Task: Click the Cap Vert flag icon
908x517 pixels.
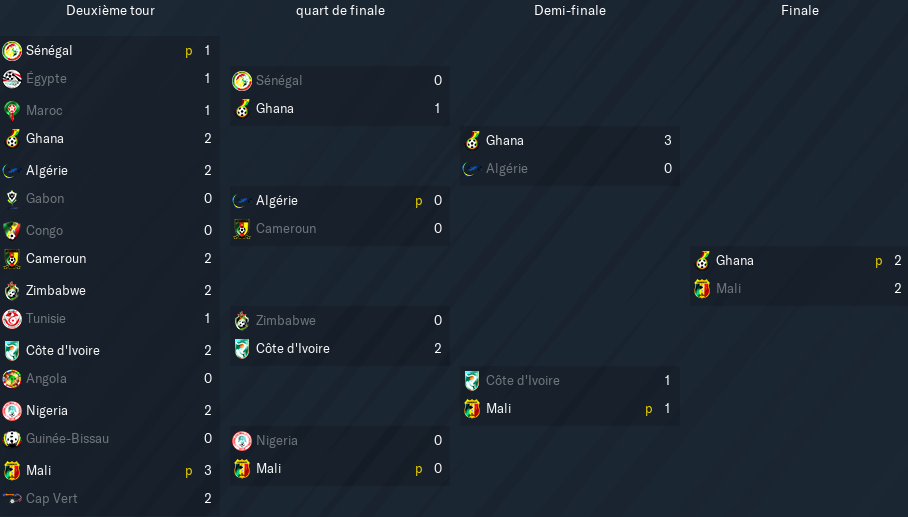Action: click(12, 498)
